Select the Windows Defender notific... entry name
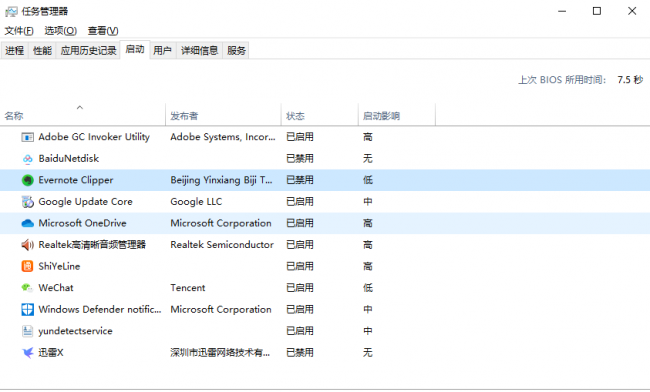Image resolution: width=650 pixels, height=392 pixels. (x=99, y=310)
